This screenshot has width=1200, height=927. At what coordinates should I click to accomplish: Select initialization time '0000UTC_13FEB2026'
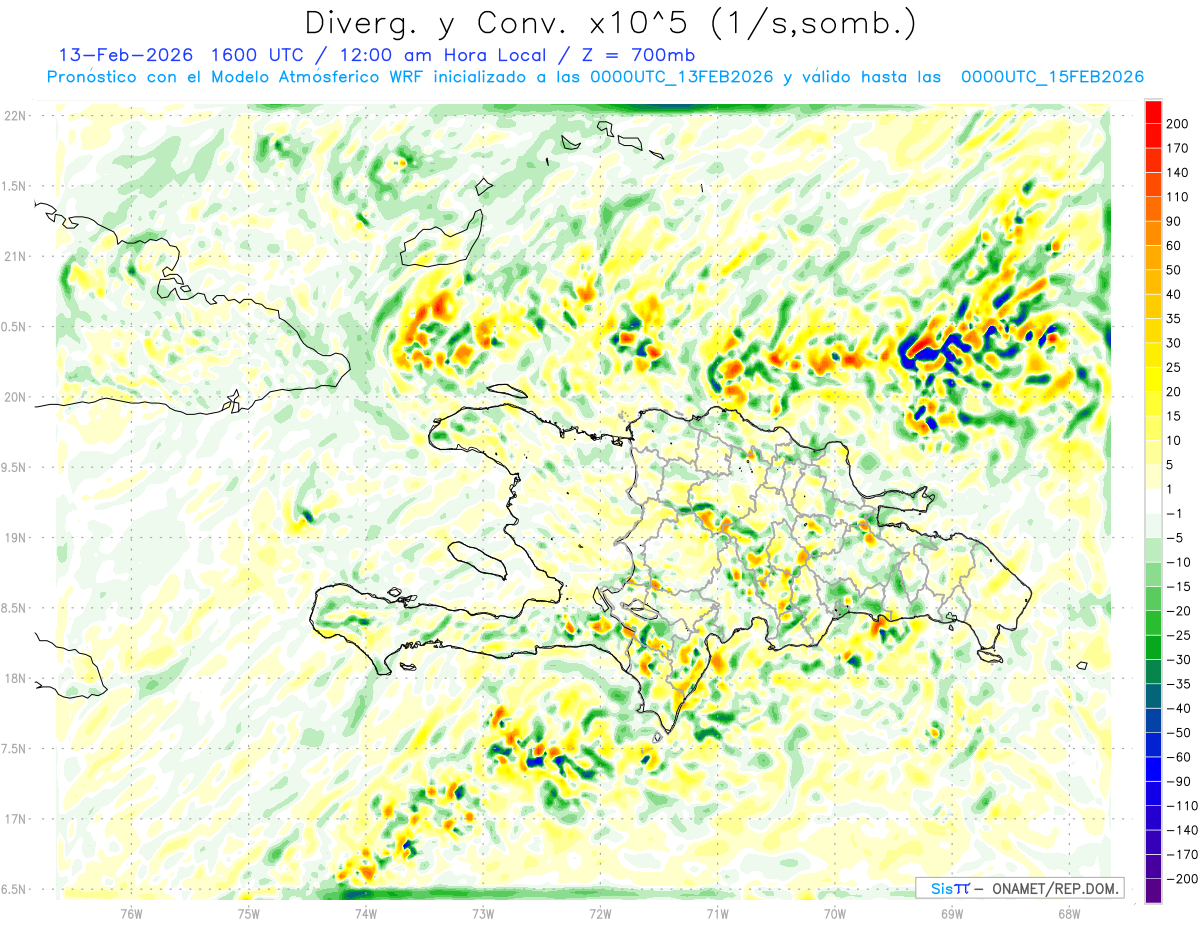click(x=682, y=77)
